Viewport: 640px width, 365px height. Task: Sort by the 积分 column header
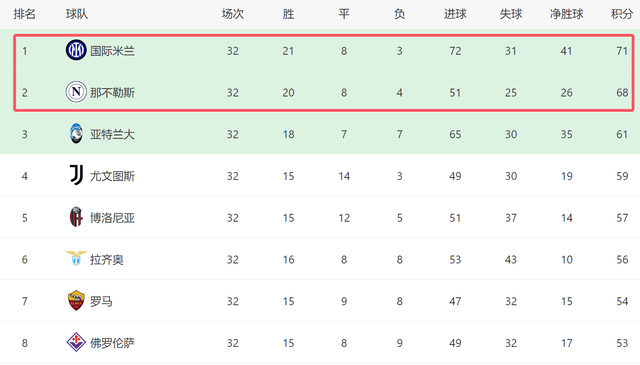click(x=622, y=14)
